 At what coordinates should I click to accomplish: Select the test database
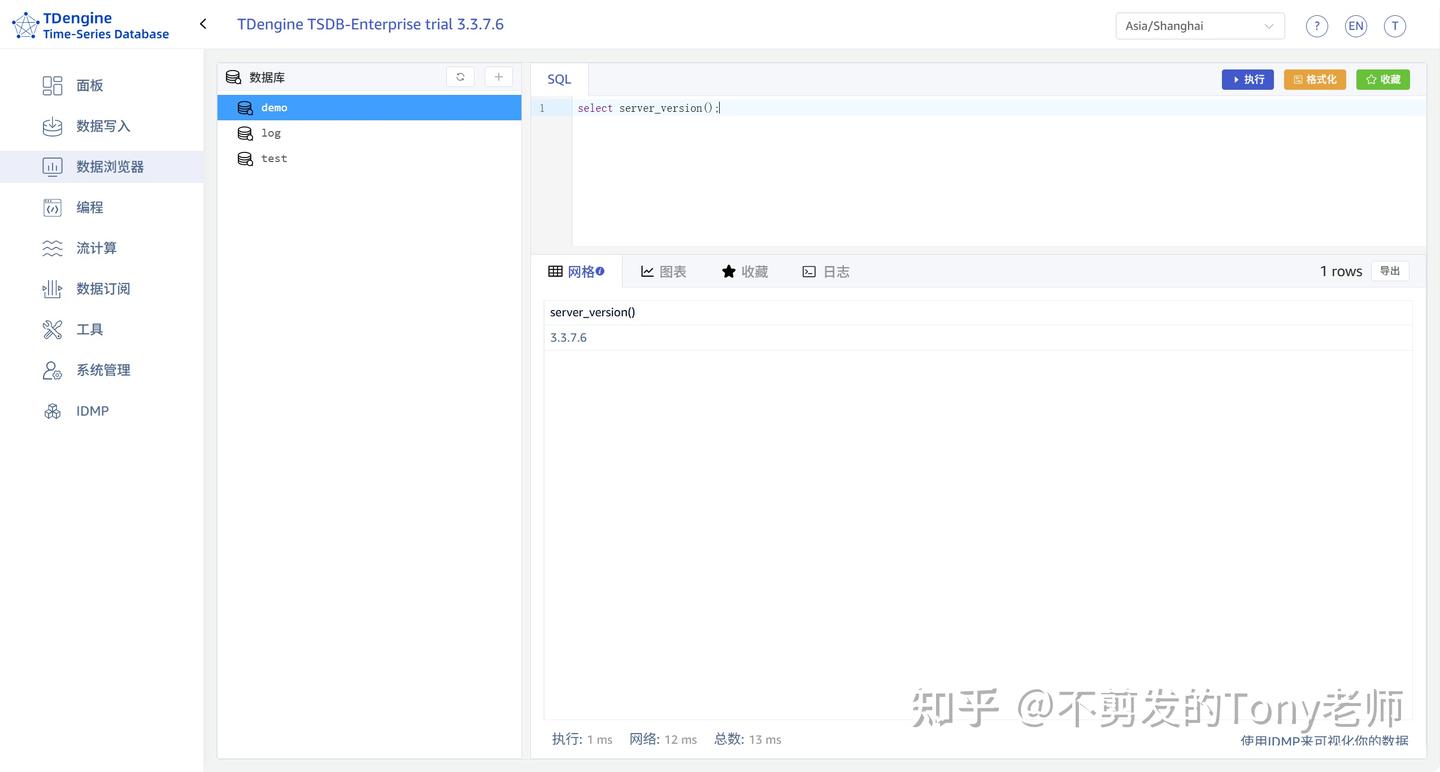tap(369, 159)
